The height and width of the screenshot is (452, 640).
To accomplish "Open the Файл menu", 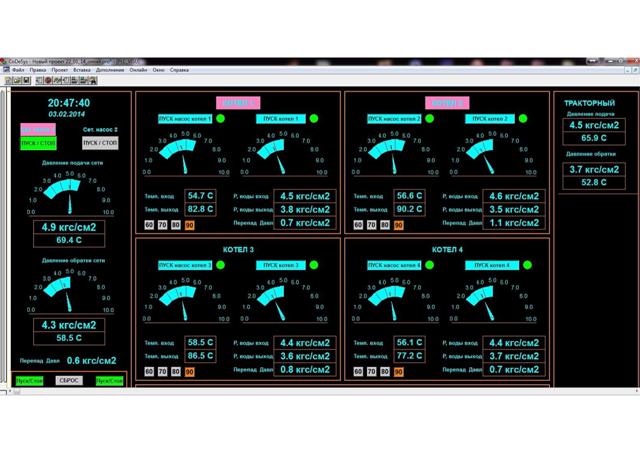I will 19,71.
